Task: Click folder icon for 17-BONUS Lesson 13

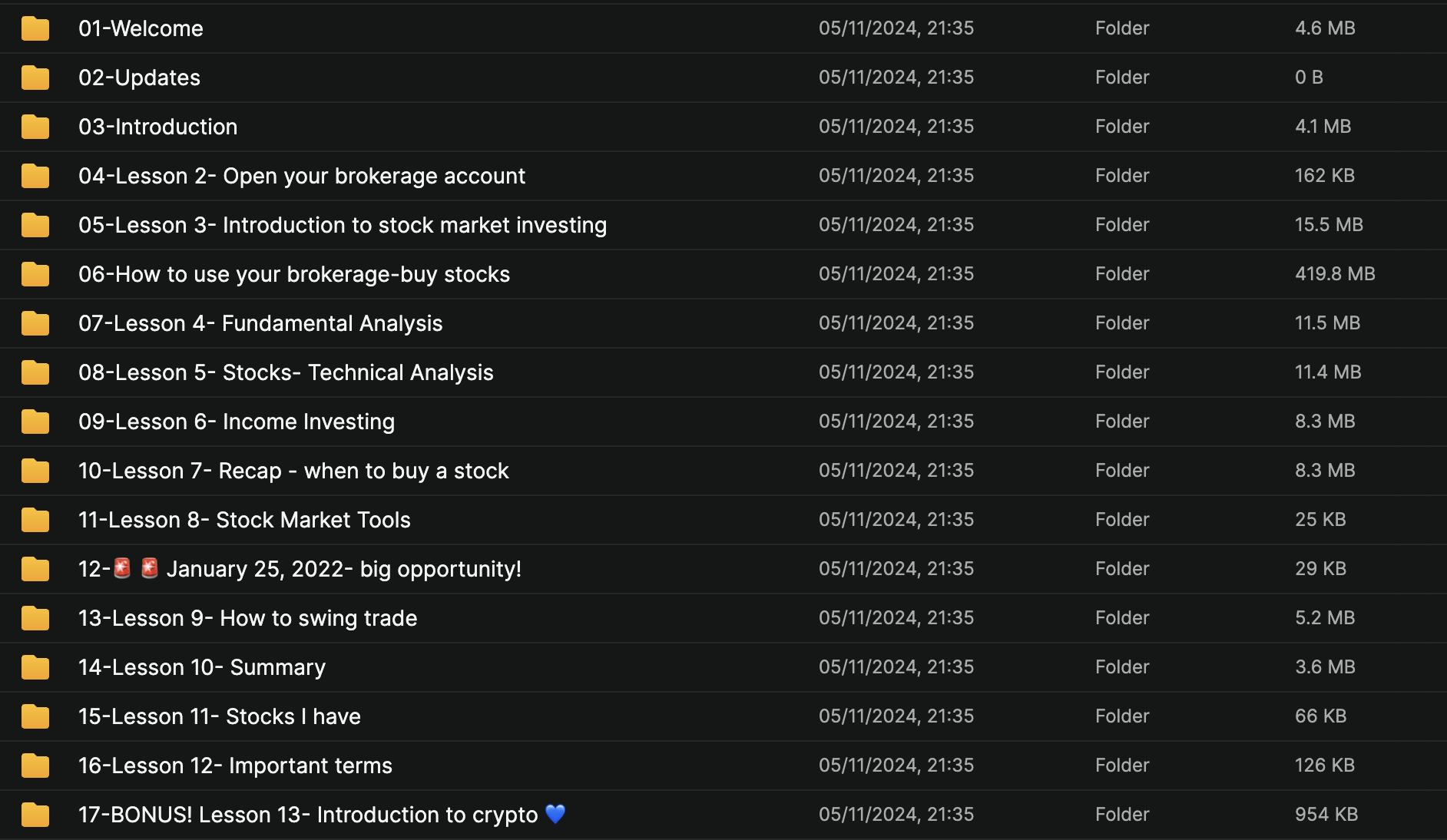Action: click(35, 815)
